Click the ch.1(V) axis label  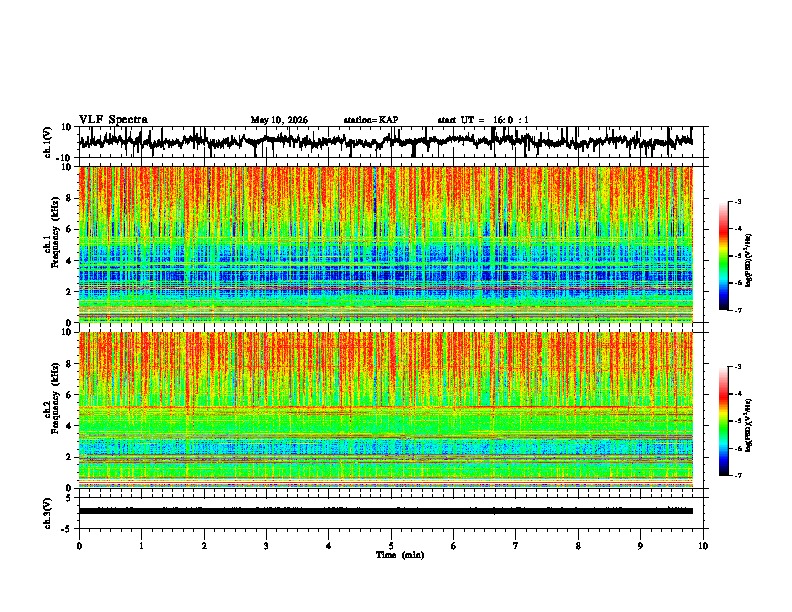48,142
